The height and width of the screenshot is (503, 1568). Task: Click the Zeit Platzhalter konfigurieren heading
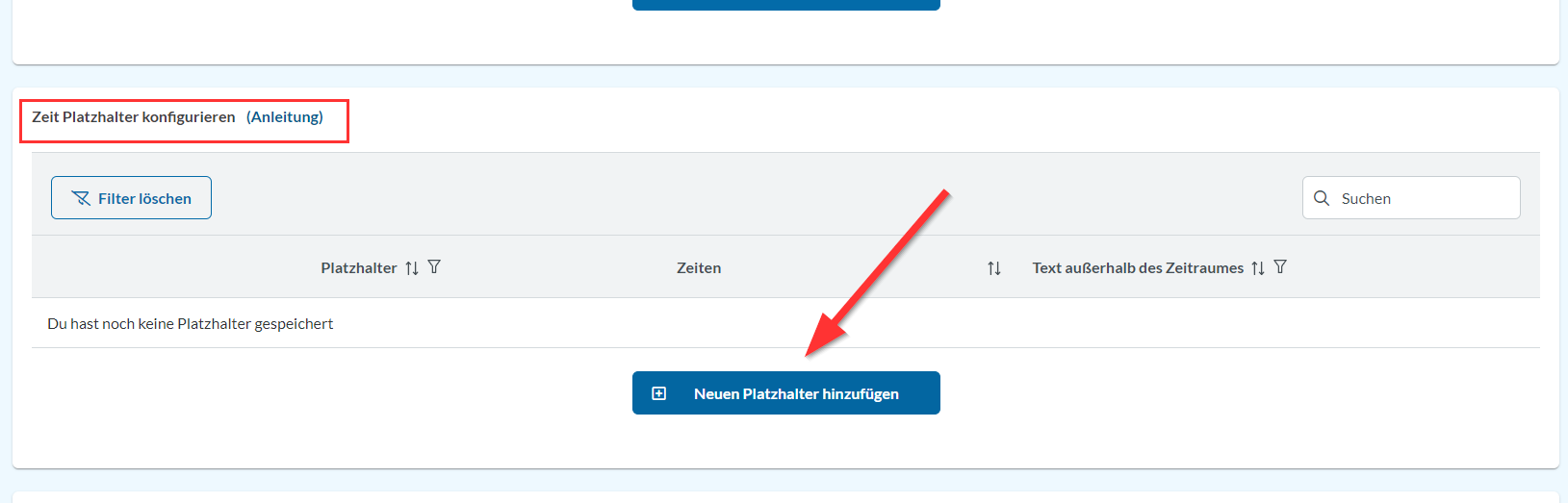click(134, 117)
